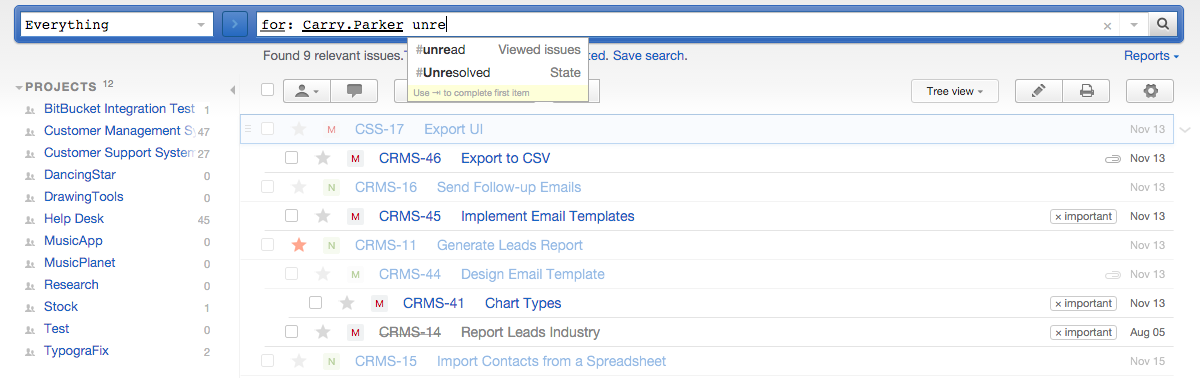The image size is (1200, 378).
Task: Tick the checkbox for CRMS-41 Chart Types
Action: click(x=316, y=303)
